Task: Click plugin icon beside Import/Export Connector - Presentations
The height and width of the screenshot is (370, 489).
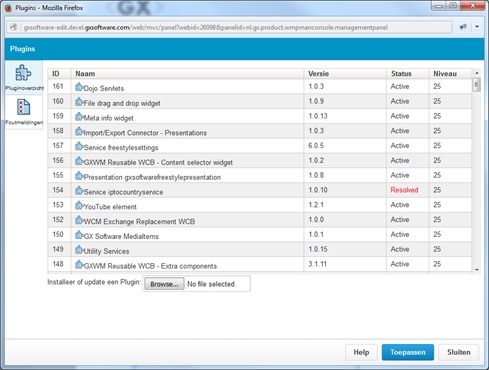Action: tap(79, 131)
